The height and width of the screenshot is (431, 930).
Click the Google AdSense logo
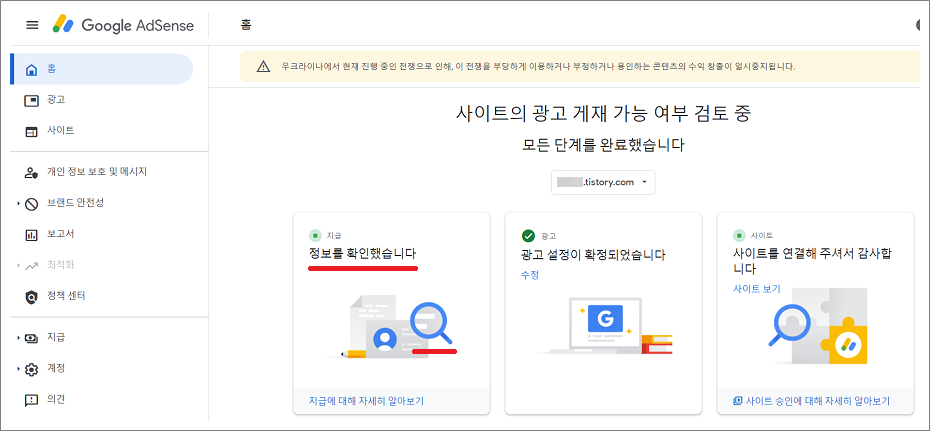point(123,25)
